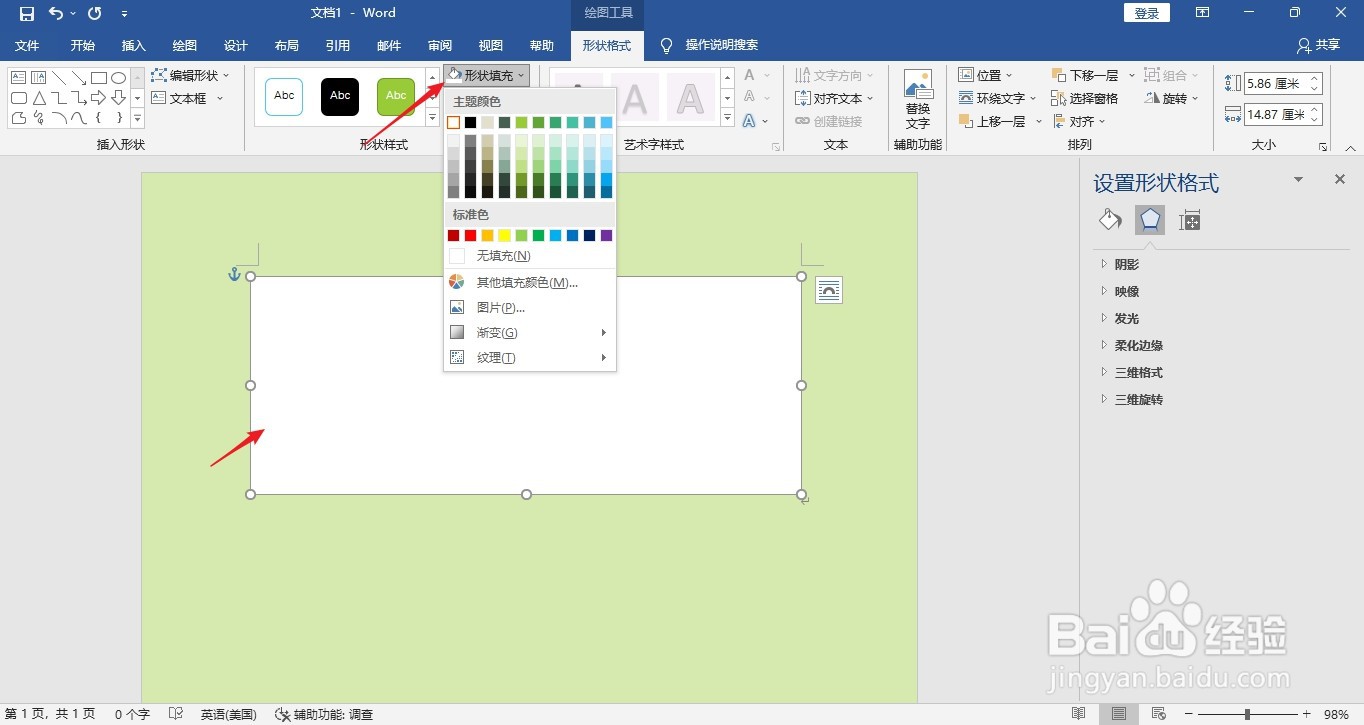Select the triangle shape in gallery
The width and height of the screenshot is (1364, 725).
(38, 97)
